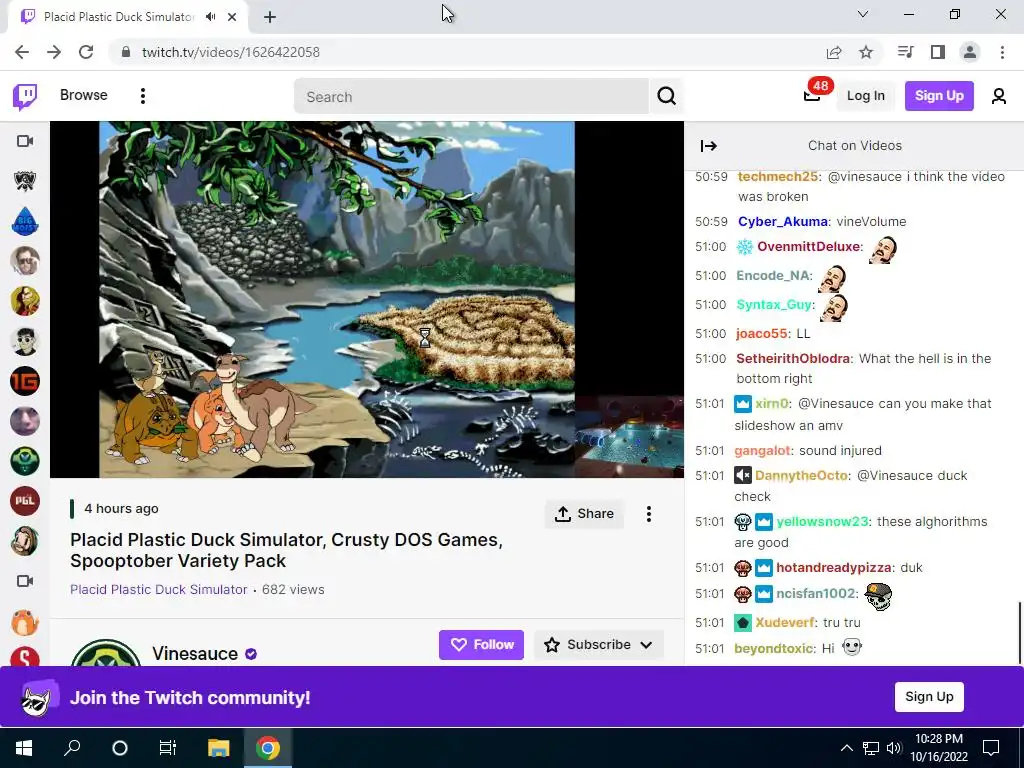Click the Vinesauce channel avatar
This screenshot has height=768, width=1024.
(x=106, y=653)
